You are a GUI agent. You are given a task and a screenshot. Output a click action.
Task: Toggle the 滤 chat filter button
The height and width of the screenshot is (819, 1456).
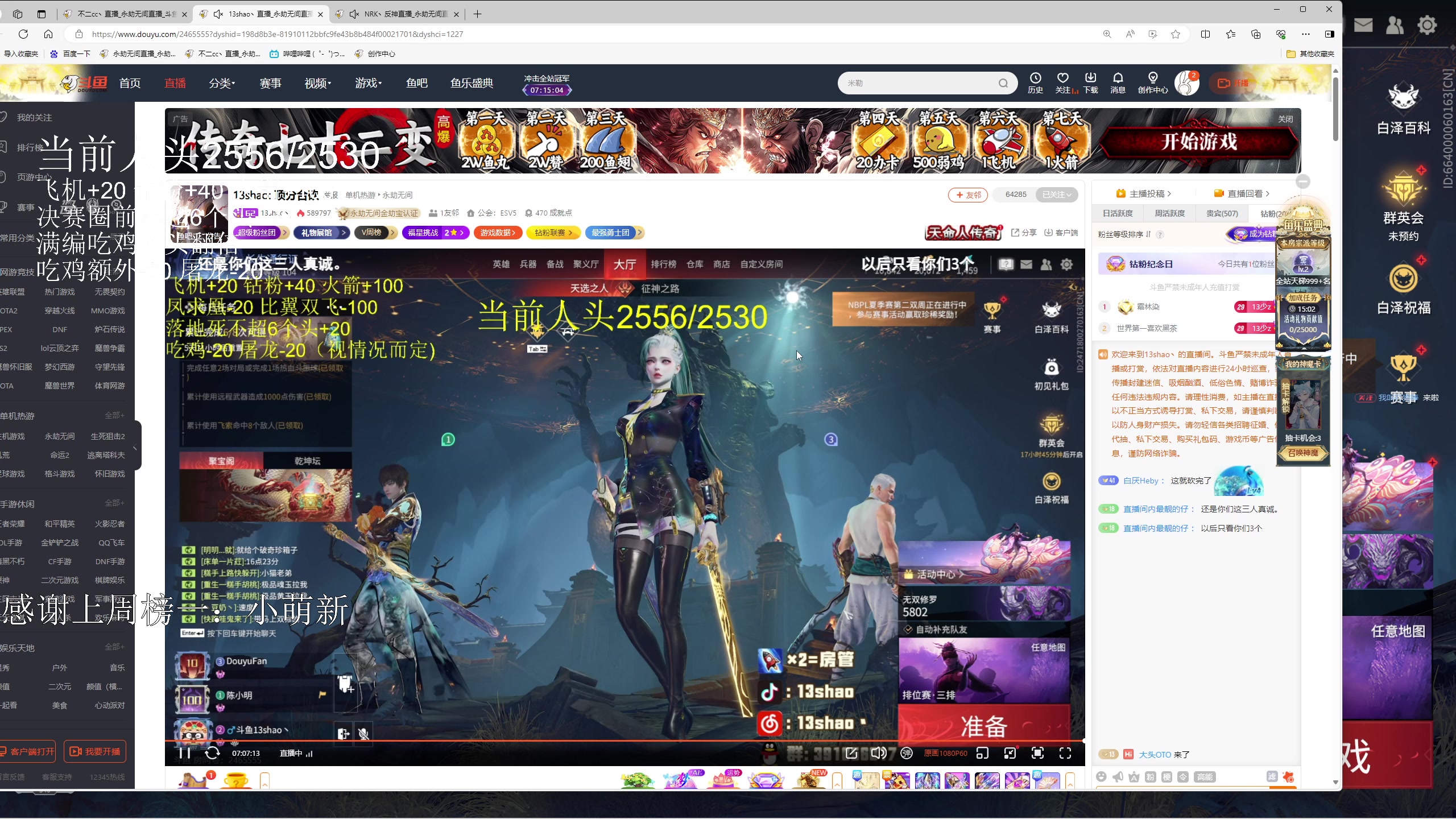pos(1272,776)
